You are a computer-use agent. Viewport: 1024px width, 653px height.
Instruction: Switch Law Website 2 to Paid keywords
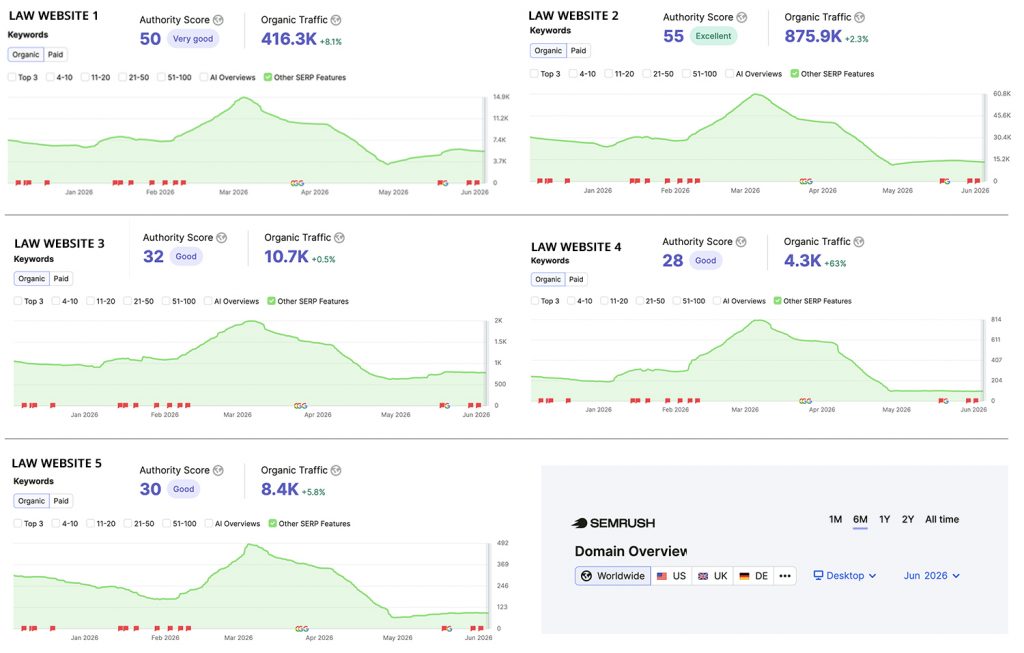coord(578,50)
